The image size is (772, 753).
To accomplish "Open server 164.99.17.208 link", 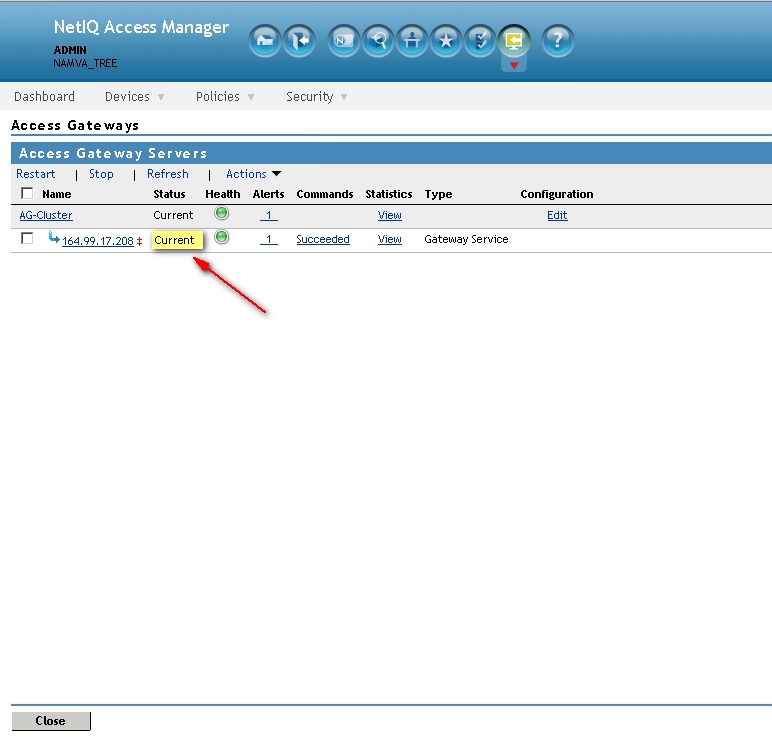I will [97, 241].
